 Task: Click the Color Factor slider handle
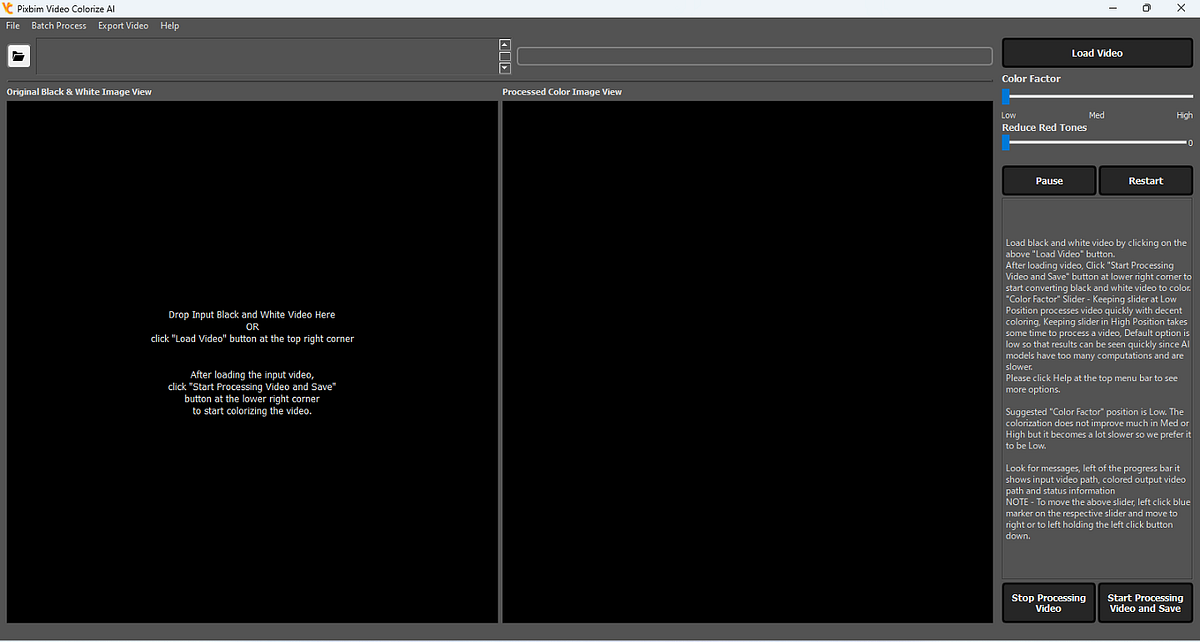click(x=1006, y=97)
